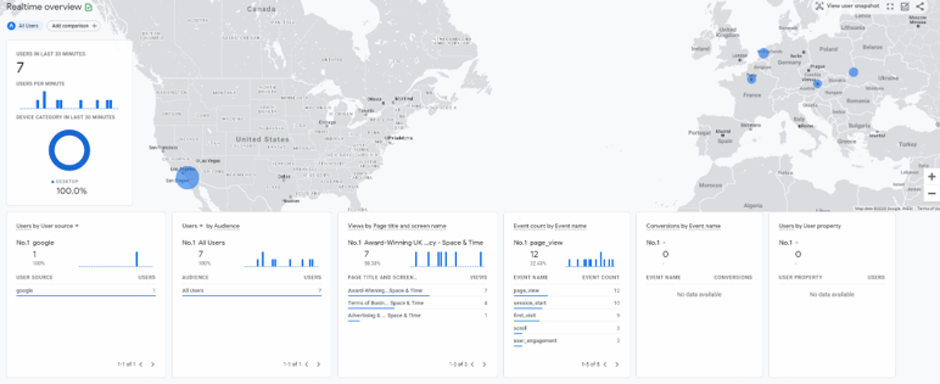Click the customize report chart icon
Viewport: 940px width, 384px height.
[905, 7]
